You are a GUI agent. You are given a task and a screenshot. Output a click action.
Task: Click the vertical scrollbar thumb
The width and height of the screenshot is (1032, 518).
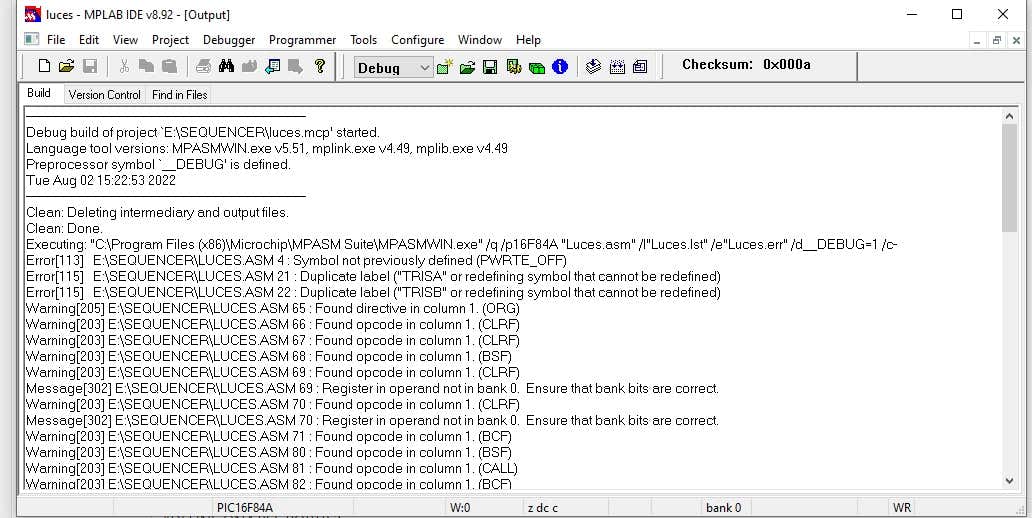tap(1010, 178)
